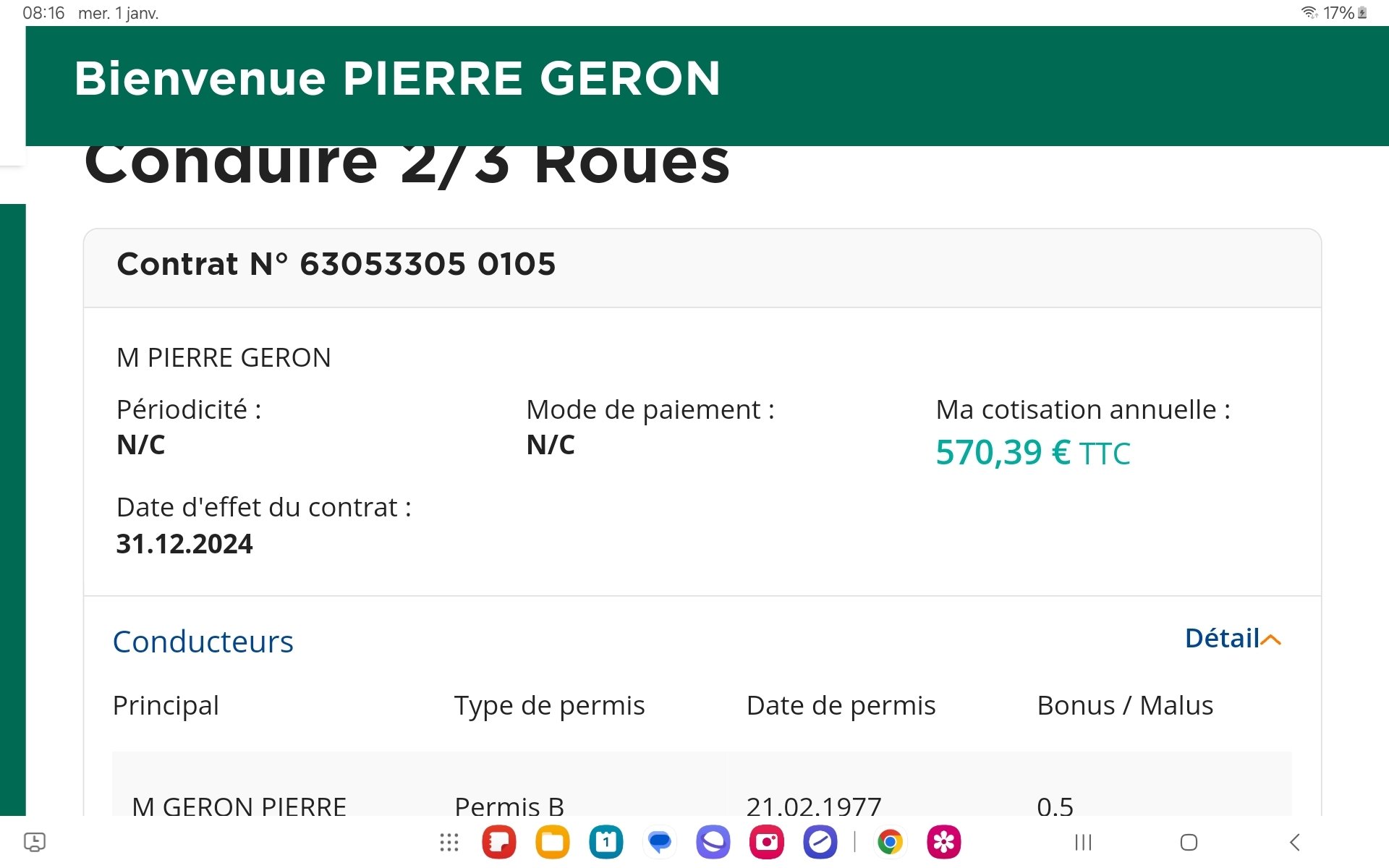Click contract number 63053305 0105 header
The width and height of the screenshot is (1389, 868).
coord(336,264)
